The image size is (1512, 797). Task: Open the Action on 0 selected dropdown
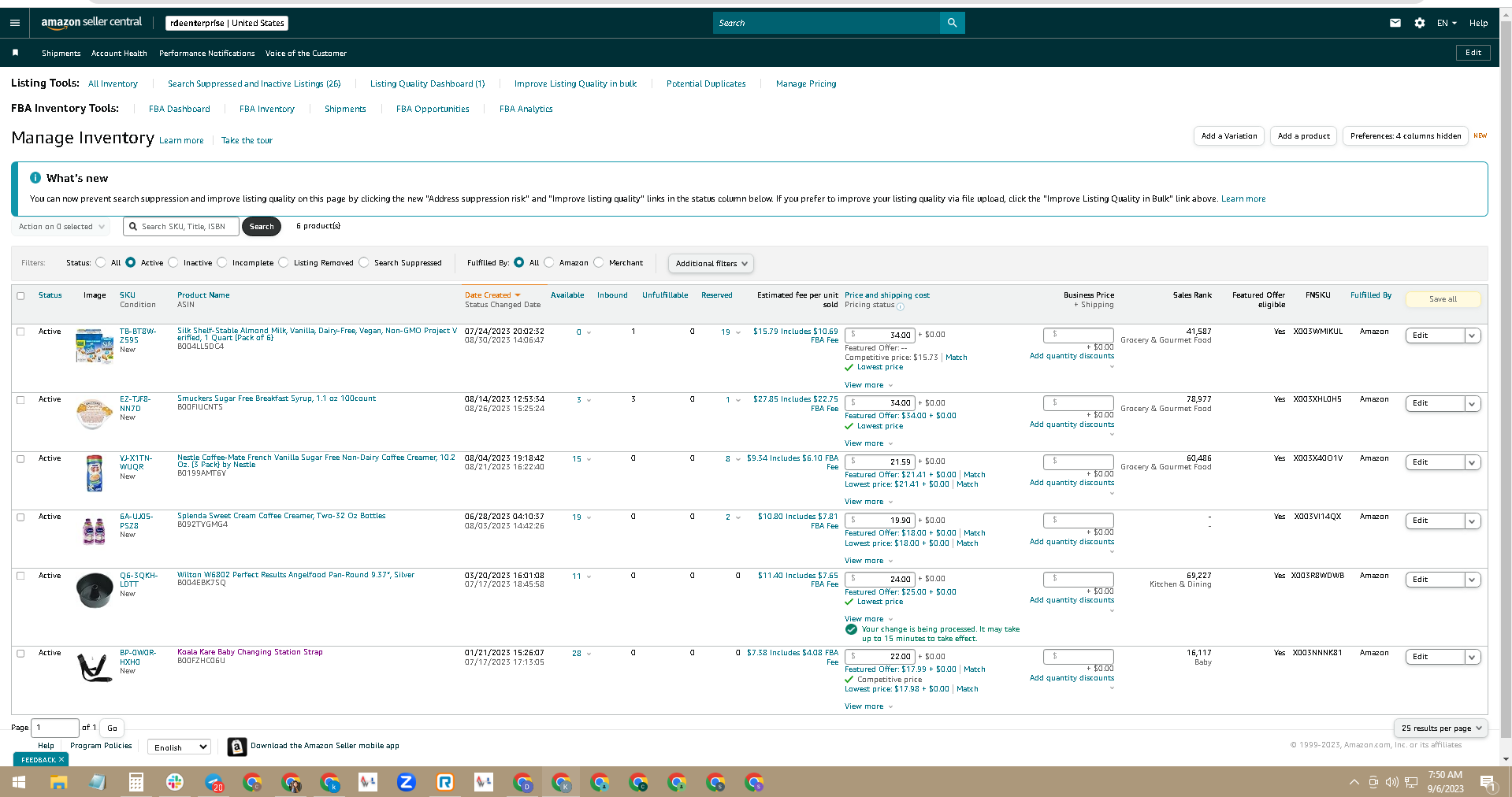click(x=61, y=227)
